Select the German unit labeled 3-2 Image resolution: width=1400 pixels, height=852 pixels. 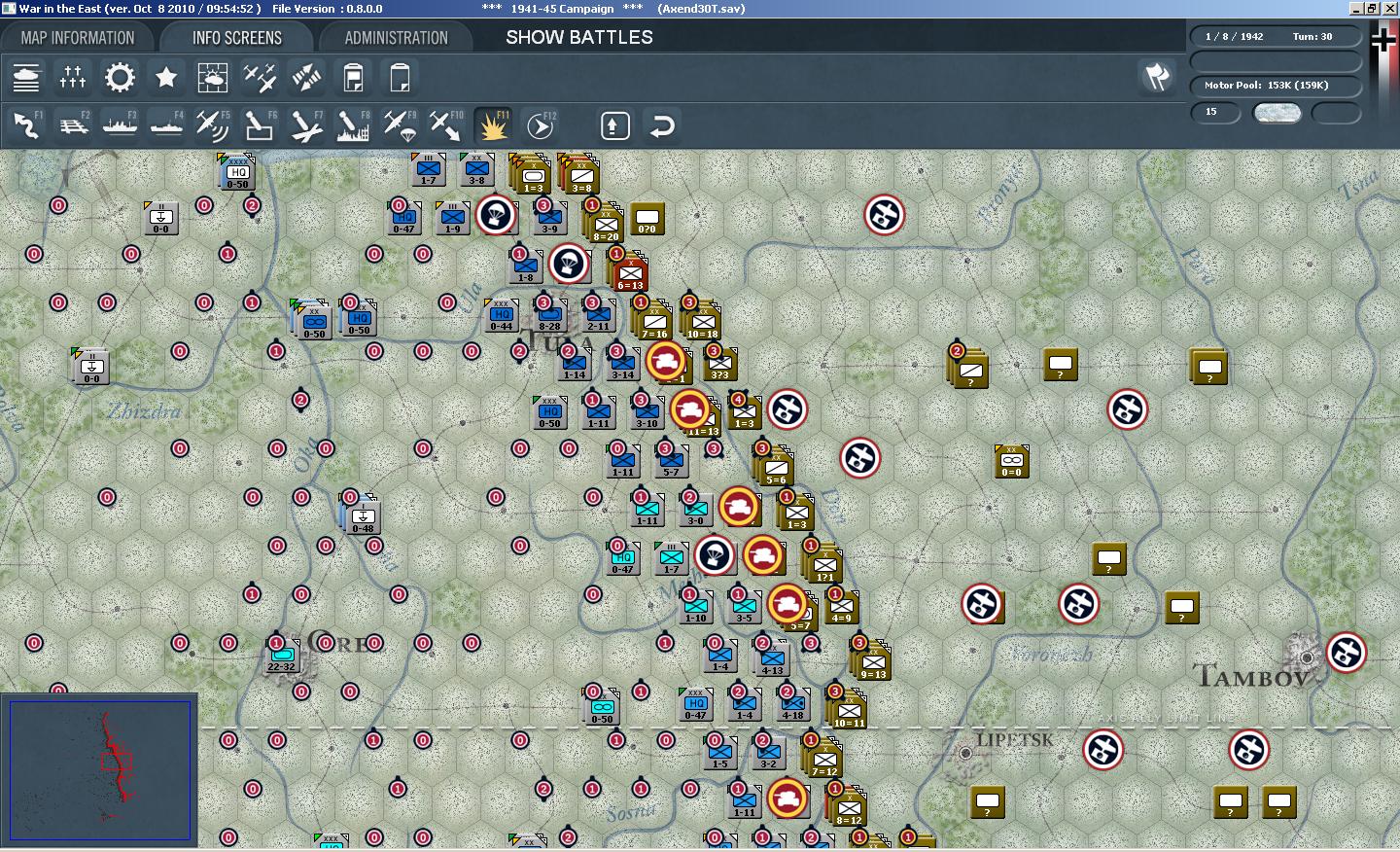pyautogui.click(x=769, y=754)
